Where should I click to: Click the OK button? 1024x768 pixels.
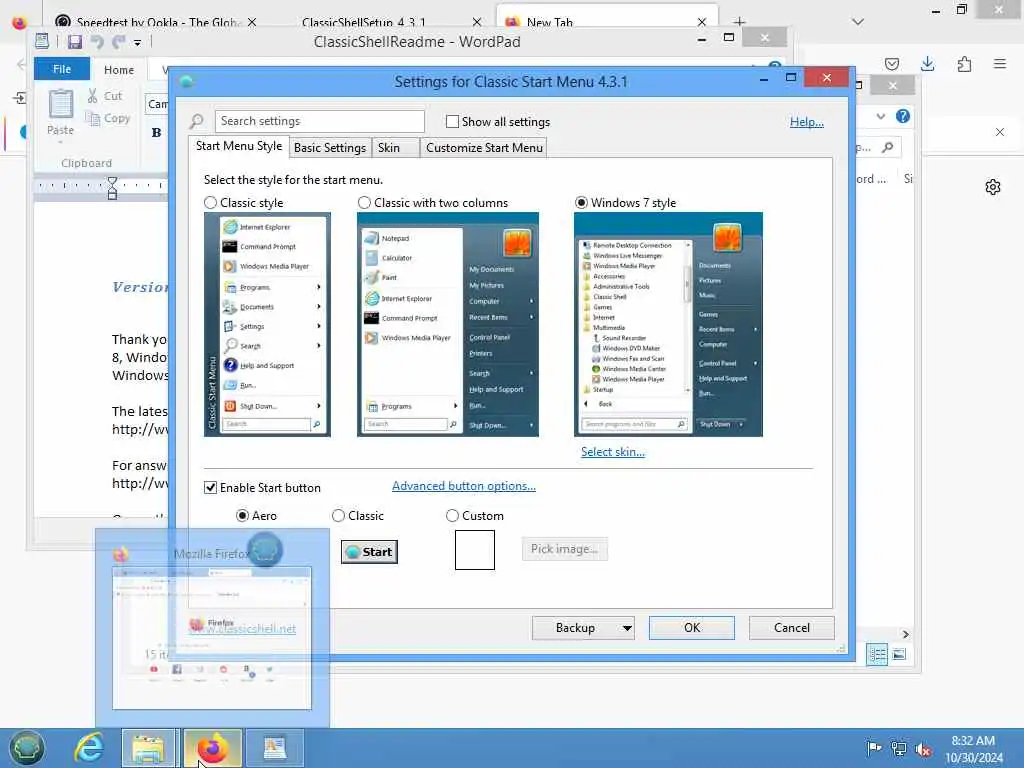pos(692,628)
